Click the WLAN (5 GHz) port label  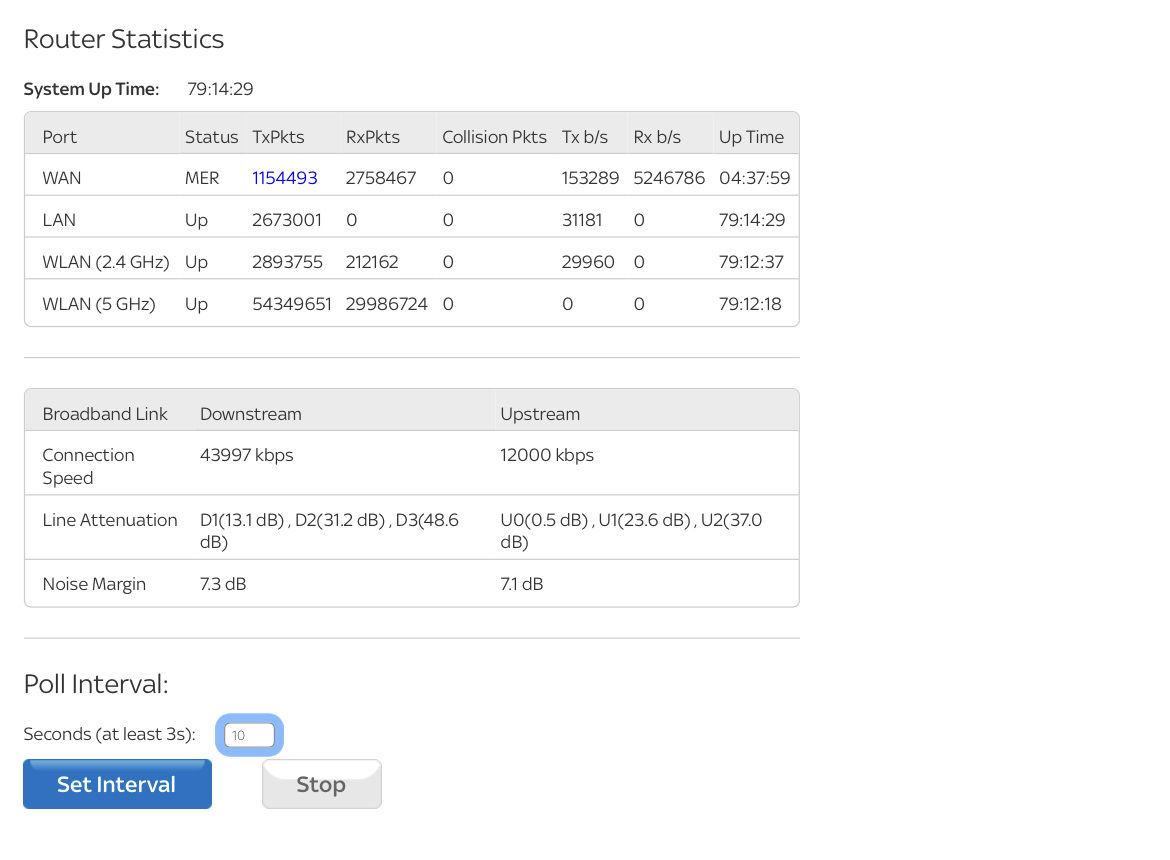point(99,304)
